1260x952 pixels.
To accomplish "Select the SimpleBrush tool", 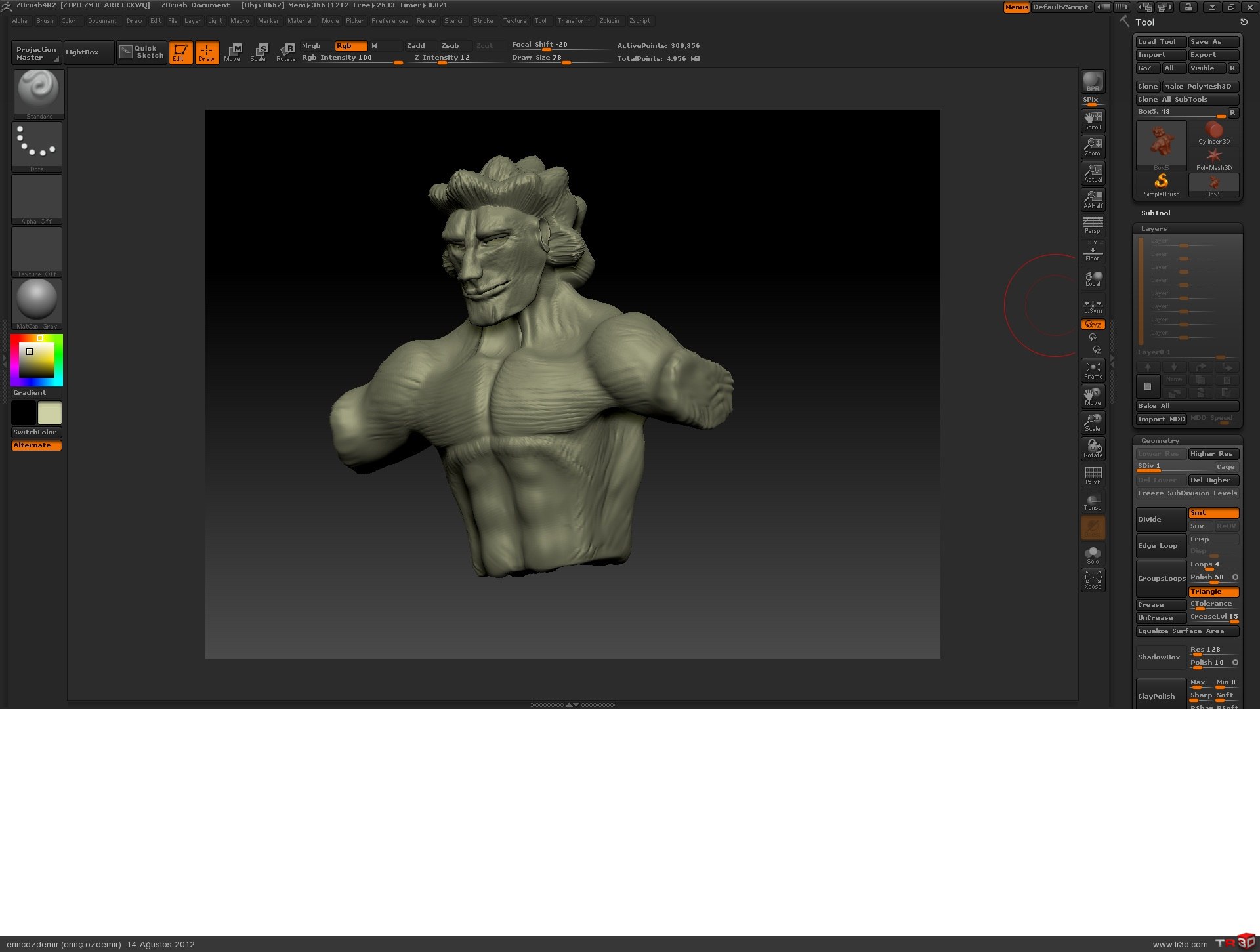I will click(x=1161, y=186).
